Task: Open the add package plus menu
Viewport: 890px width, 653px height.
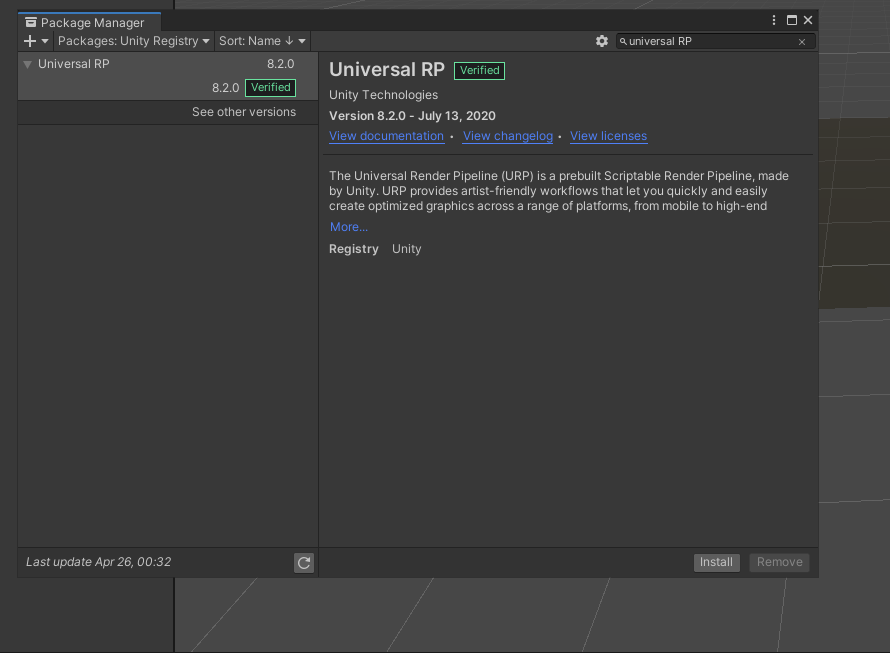Action: 36,41
